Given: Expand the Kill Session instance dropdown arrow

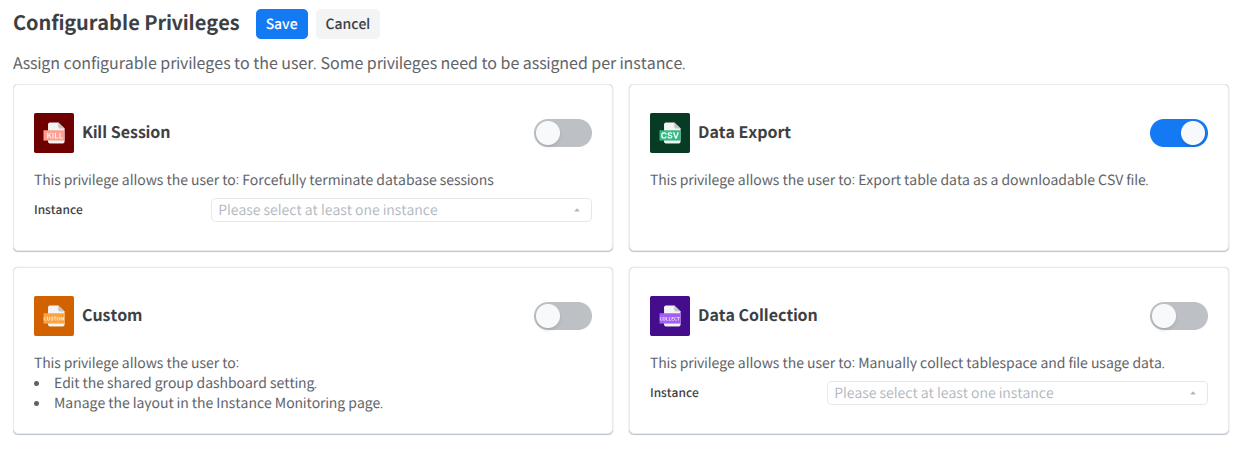Looking at the screenshot, I should point(577,210).
